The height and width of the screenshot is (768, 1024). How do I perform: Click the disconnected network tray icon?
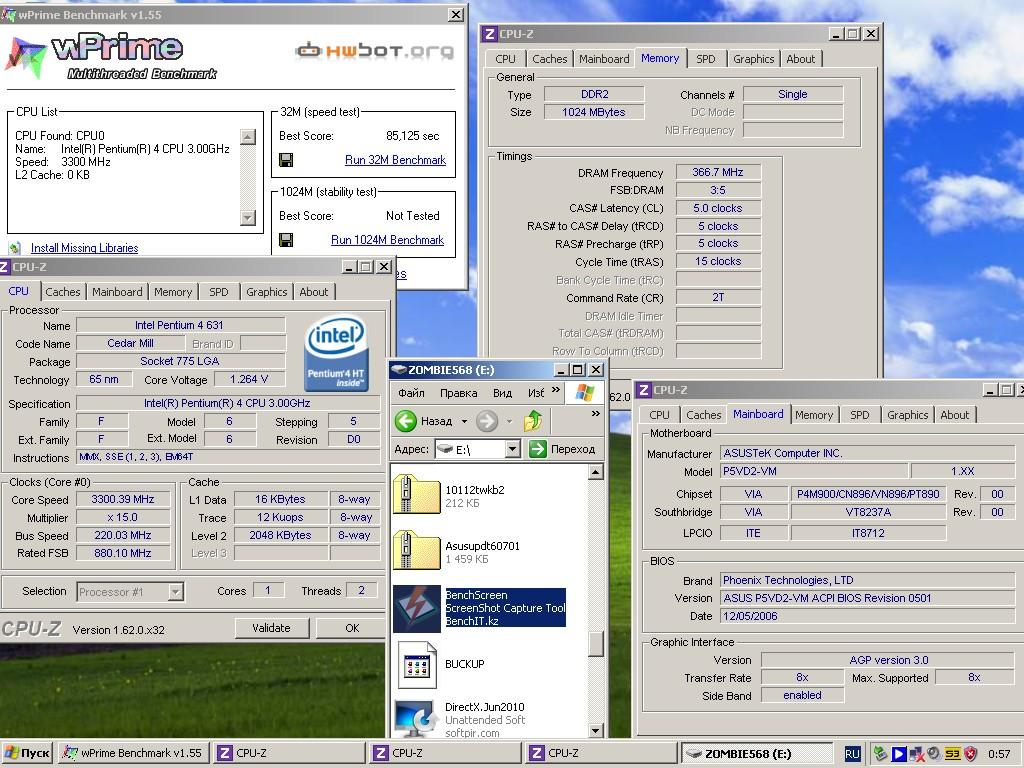click(x=916, y=754)
